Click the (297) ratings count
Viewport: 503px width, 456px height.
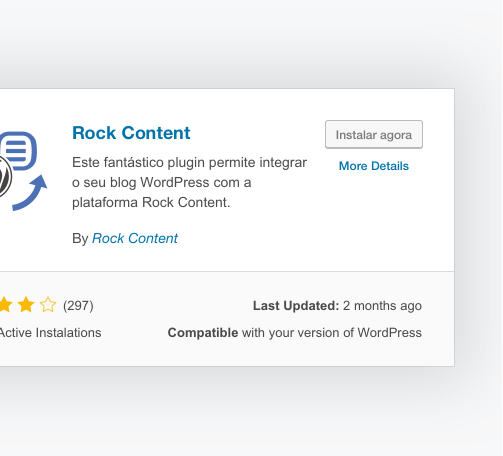[x=78, y=306]
